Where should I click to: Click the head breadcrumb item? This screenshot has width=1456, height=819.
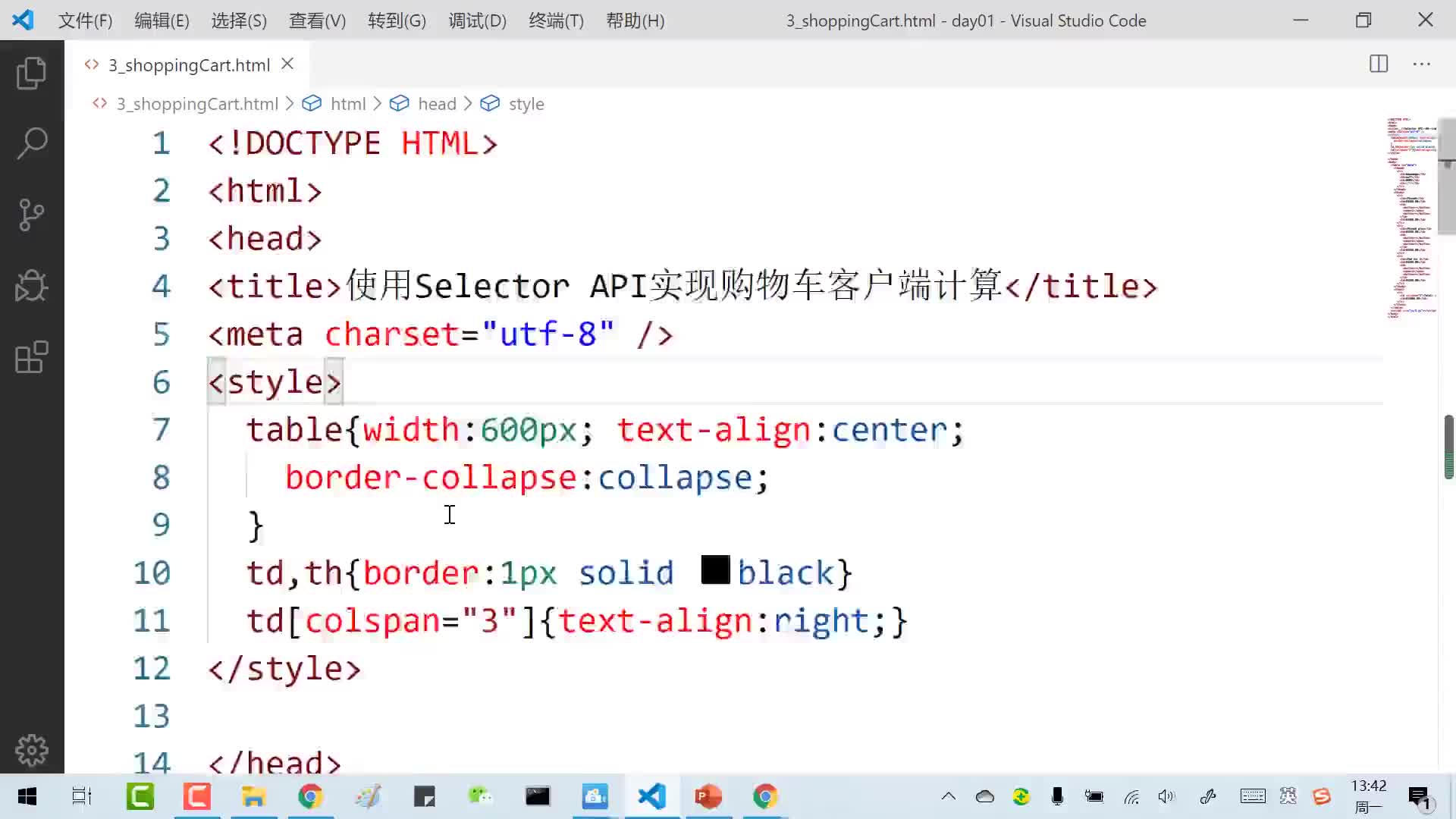[x=437, y=104]
